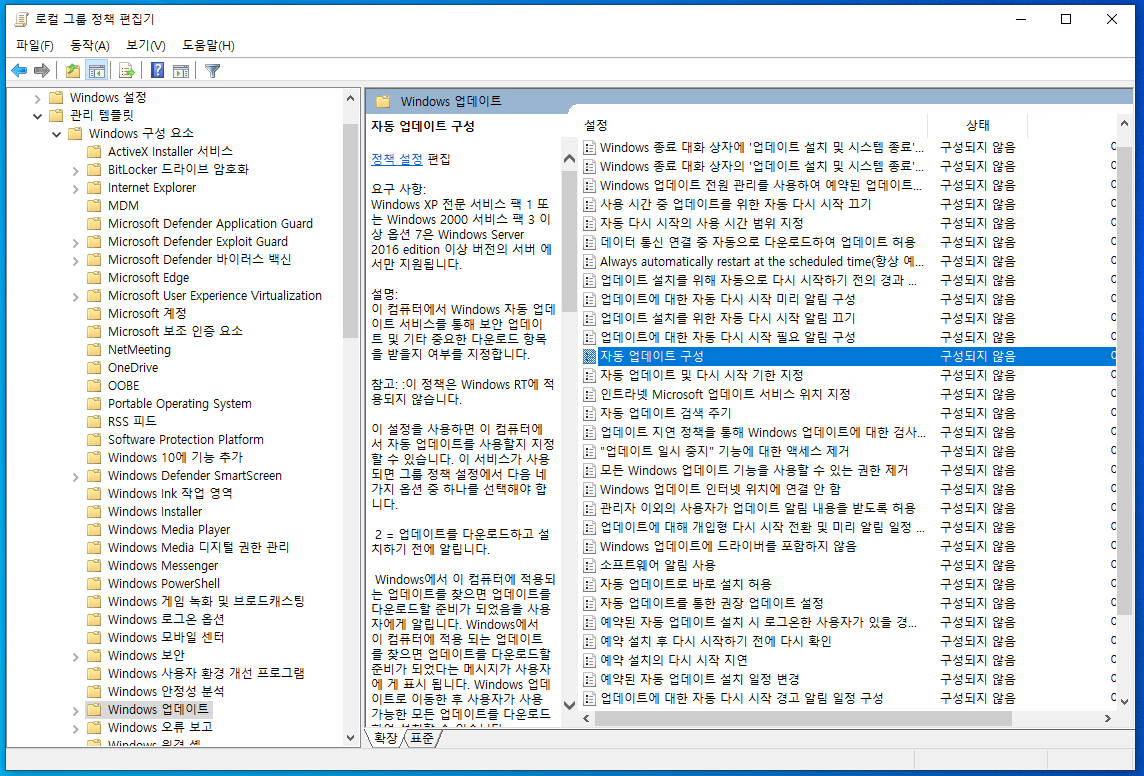Click the settings list scroll right arrow
The height and width of the screenshot is (776, 1144).
point(1108,718)
